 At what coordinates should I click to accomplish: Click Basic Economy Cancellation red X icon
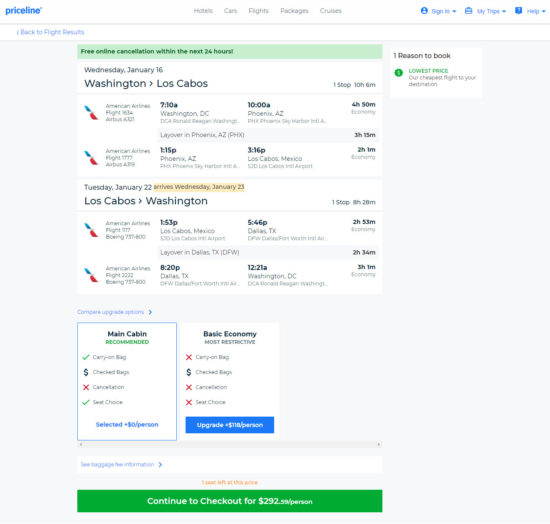pos(189,387)
